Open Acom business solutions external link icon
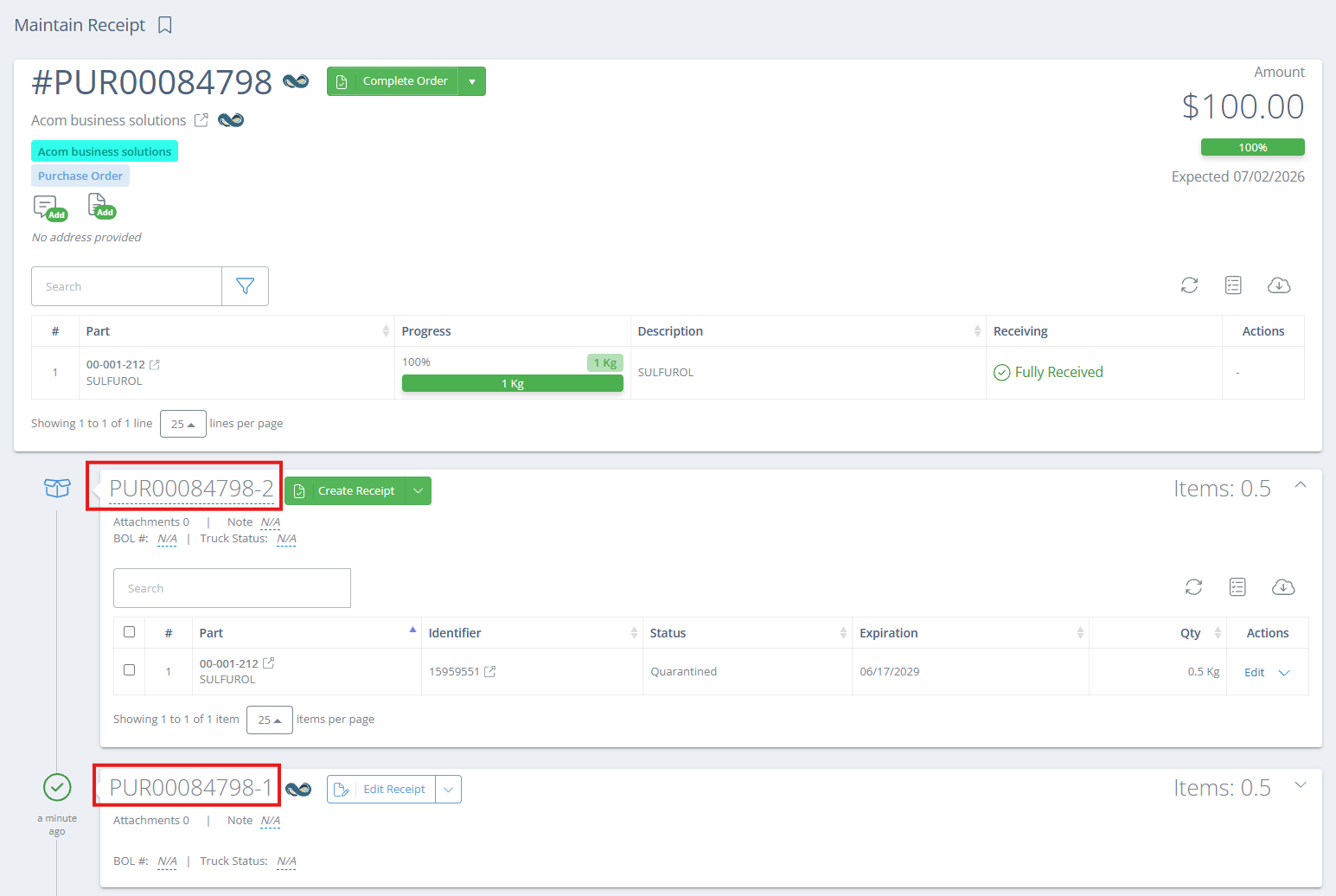Viewport: 1336px width, 896px height. pyautogui.click(x=201, y=120)
